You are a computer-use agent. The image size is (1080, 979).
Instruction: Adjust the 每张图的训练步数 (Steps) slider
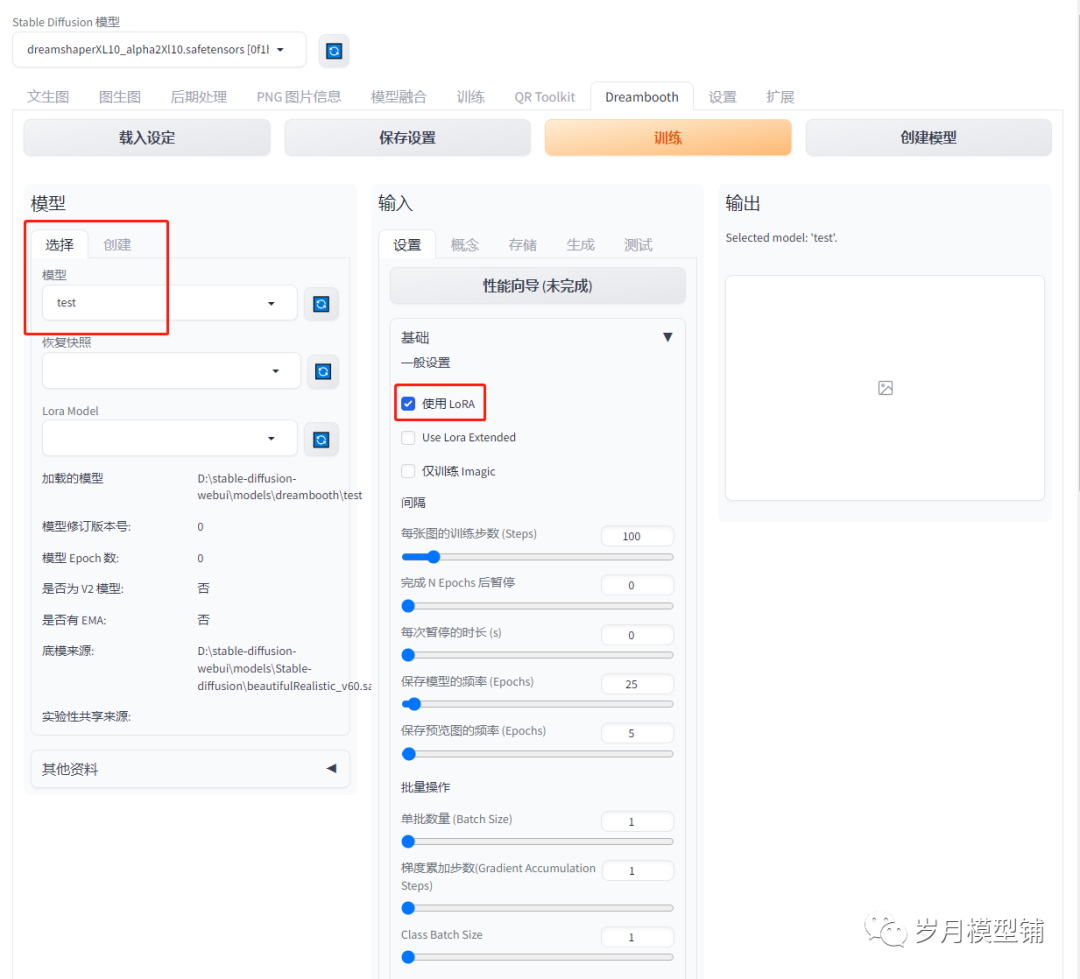point(537,557)
